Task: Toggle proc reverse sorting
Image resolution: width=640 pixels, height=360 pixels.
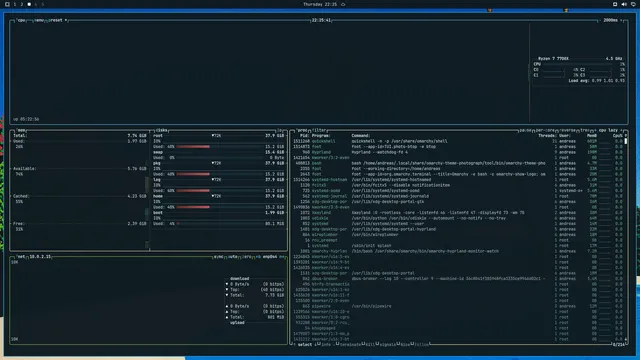Action: tap(568, 130)
